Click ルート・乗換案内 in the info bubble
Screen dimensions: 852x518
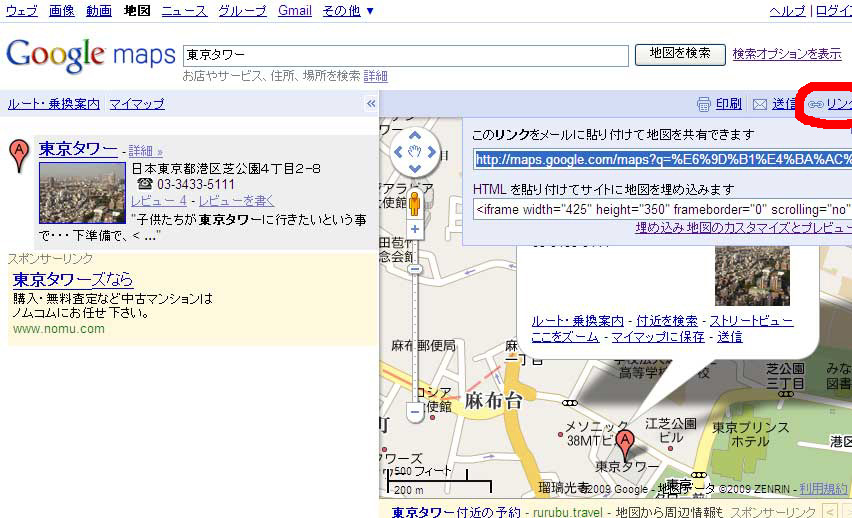(578, 321)
